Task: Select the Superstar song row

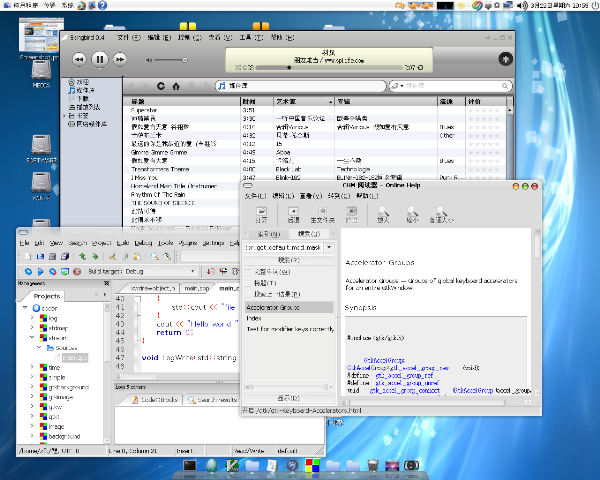Action: tap(316, 110)
